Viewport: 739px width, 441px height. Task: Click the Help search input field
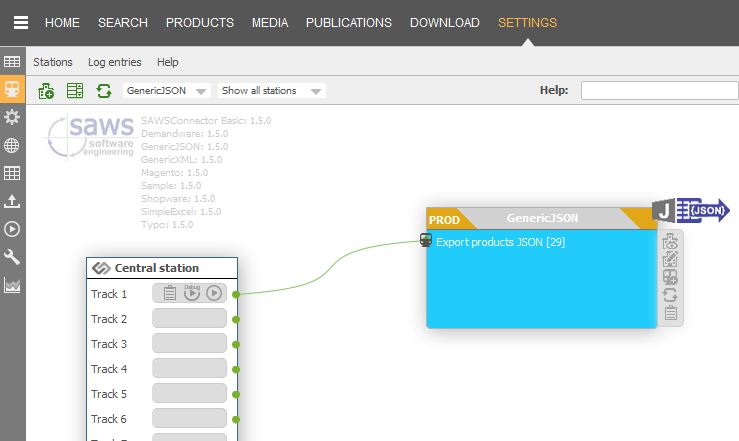tap(659, 91)
